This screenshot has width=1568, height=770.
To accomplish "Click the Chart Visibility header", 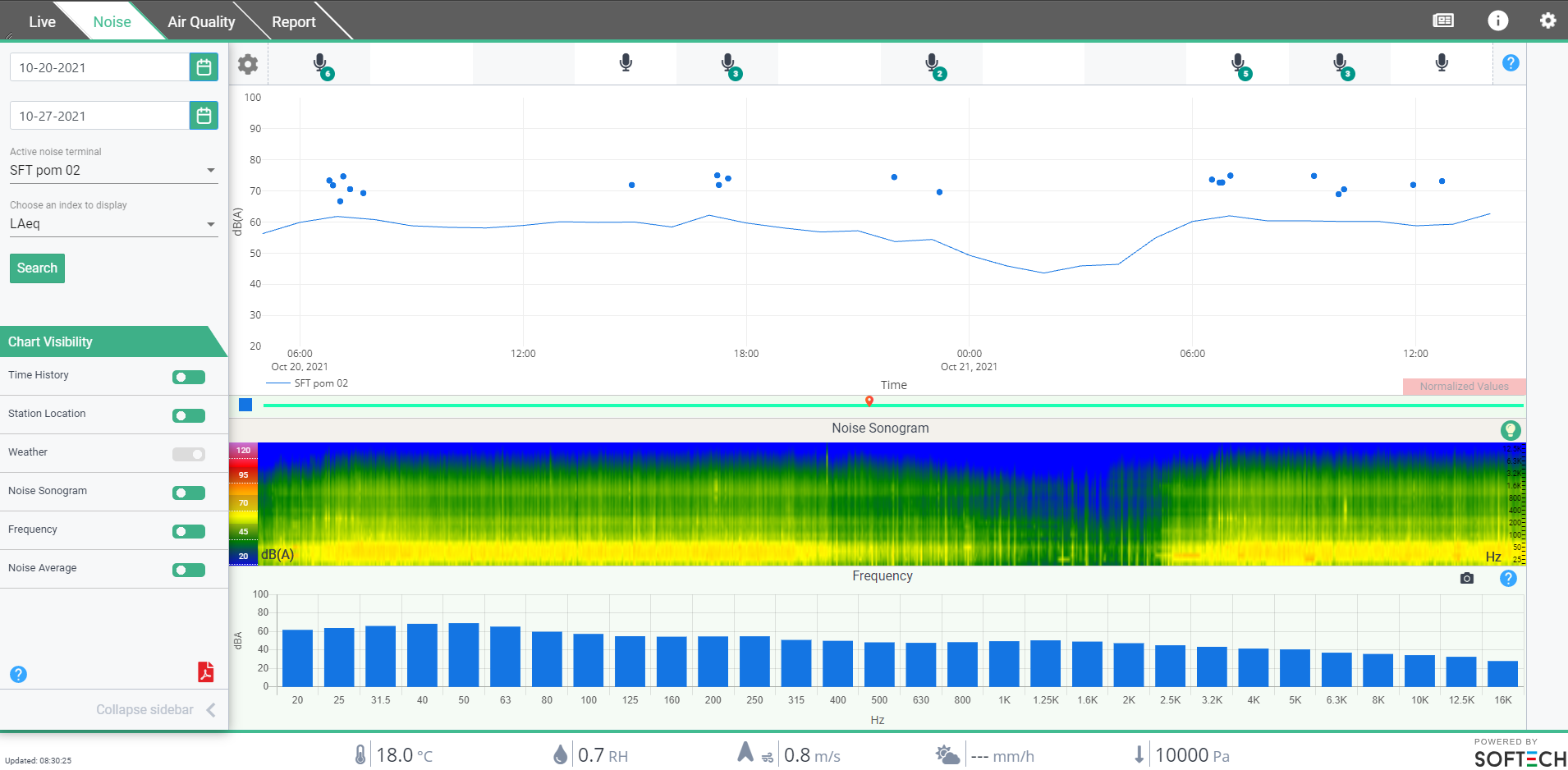I will pyautogui.click(x=113, y=341).
